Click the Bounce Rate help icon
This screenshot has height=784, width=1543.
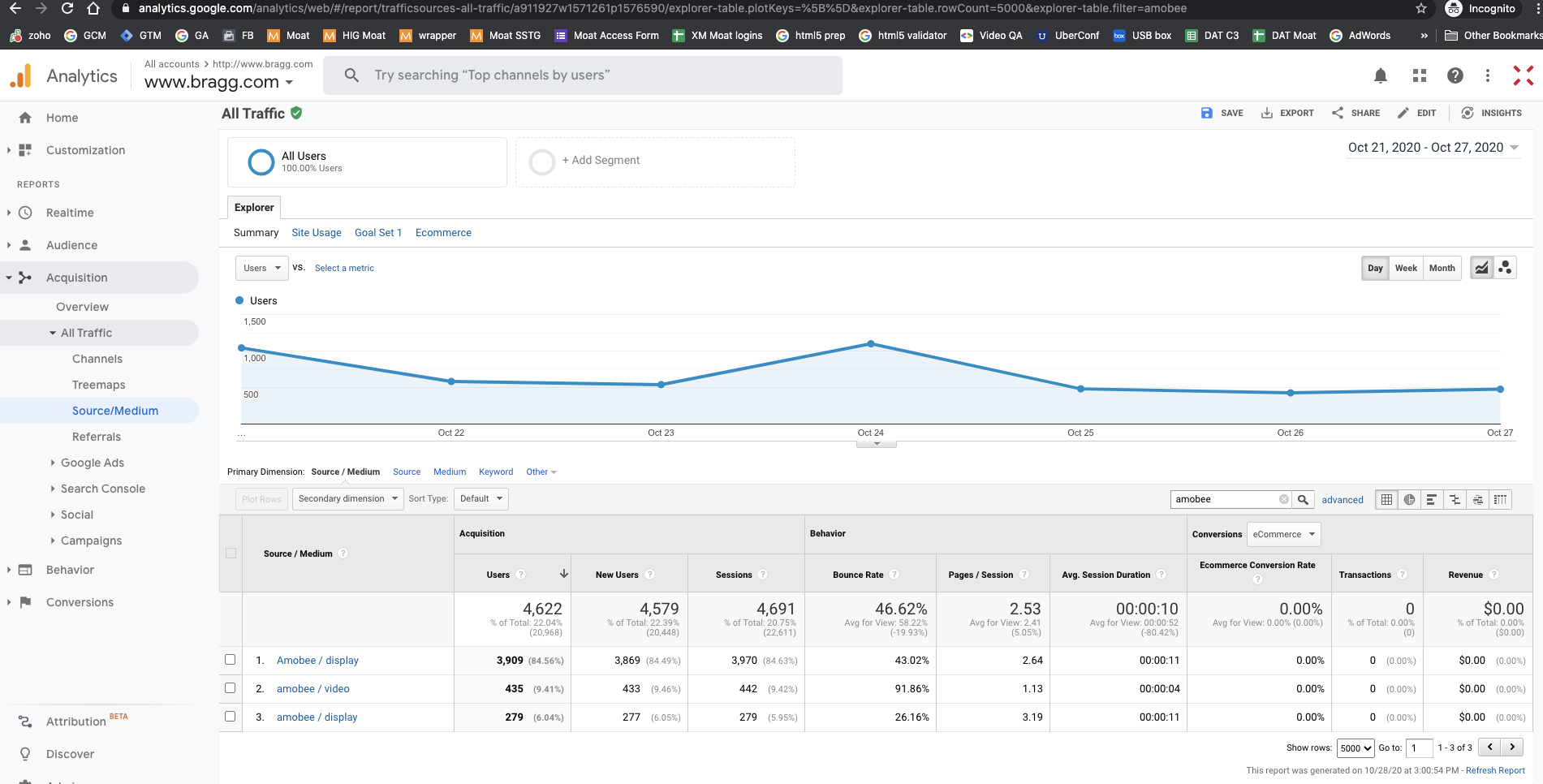(x=894, y=575)
